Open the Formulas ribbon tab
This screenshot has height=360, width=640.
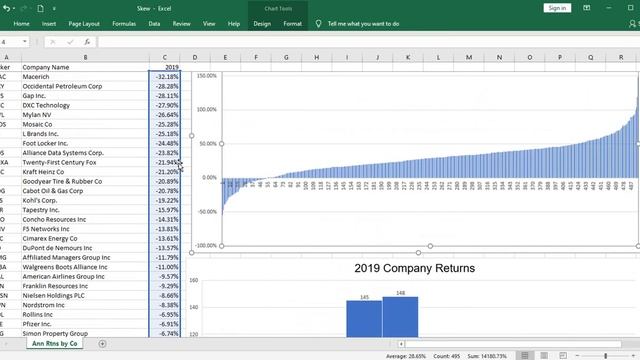pos(124,24)
